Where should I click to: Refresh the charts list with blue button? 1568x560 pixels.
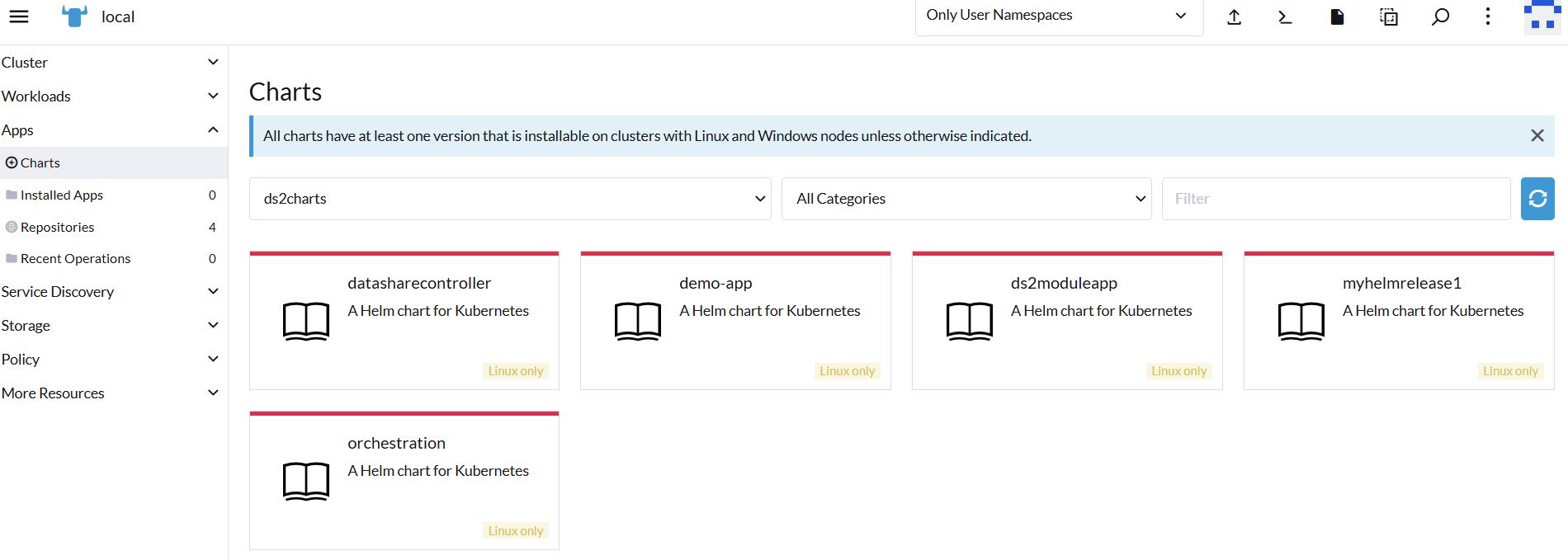(1537, 199)
